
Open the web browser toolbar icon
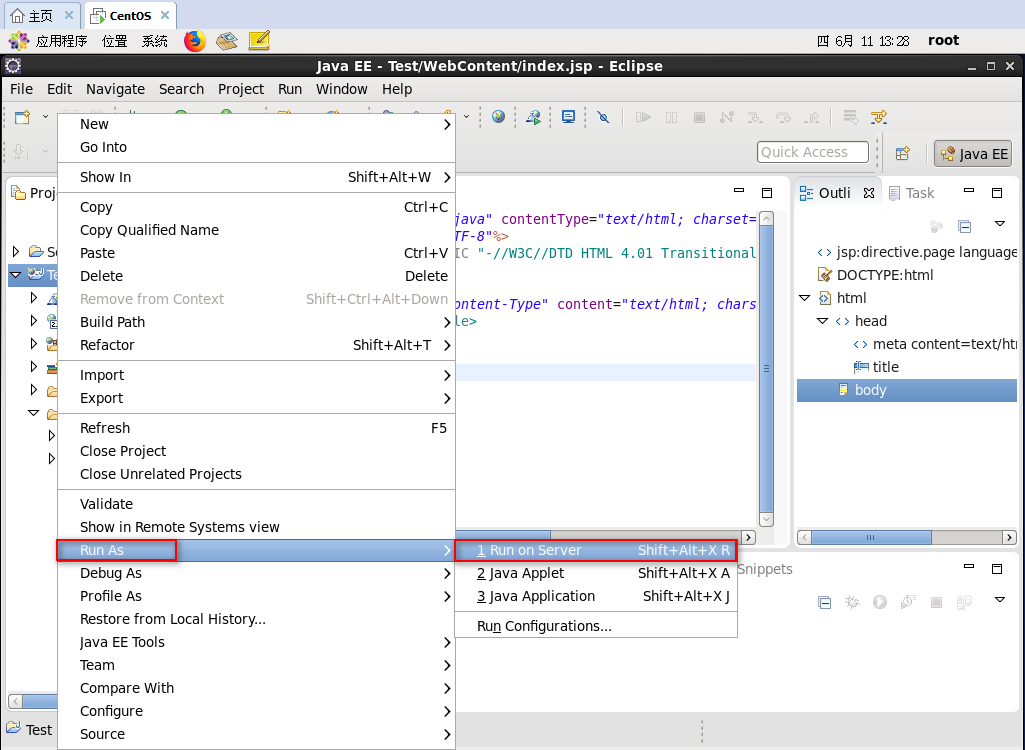click(x=498, y=117)
